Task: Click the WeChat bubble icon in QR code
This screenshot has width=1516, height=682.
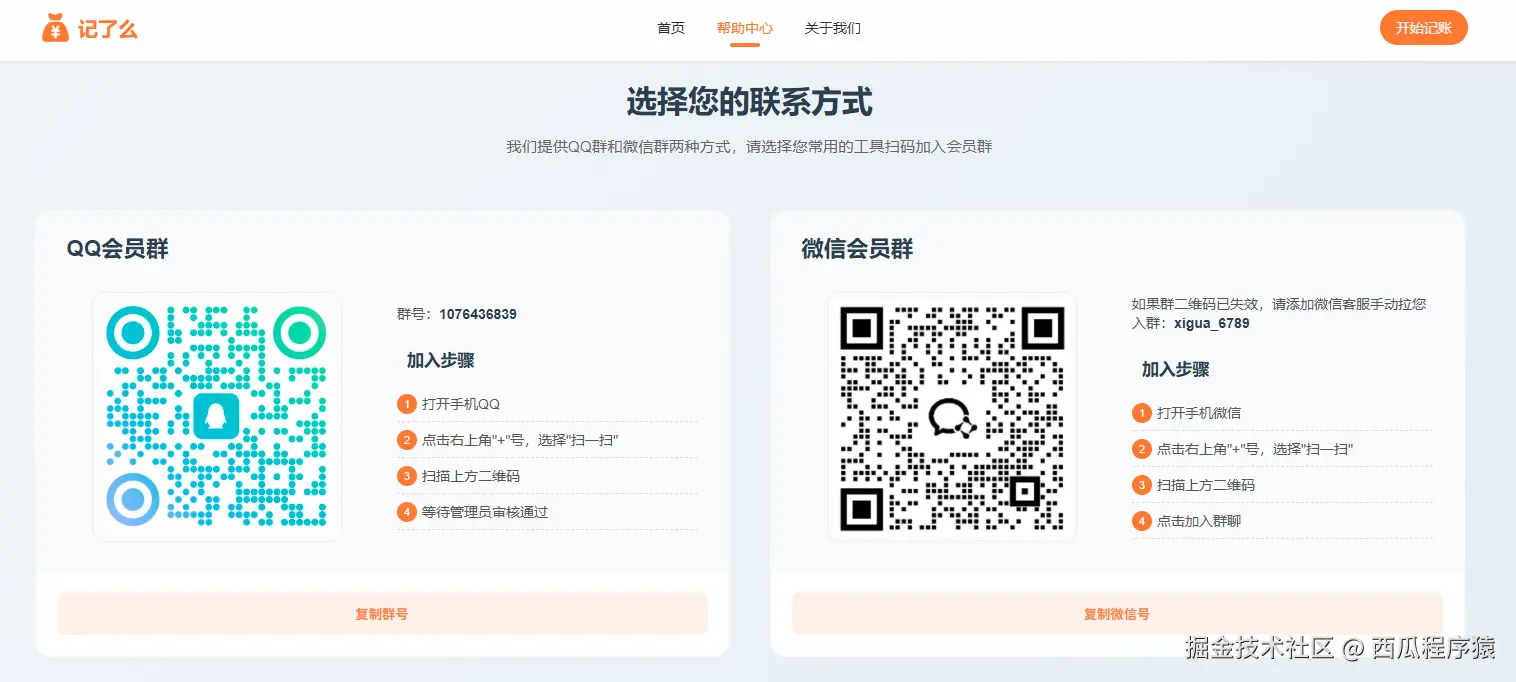Action: click(951, 417)
